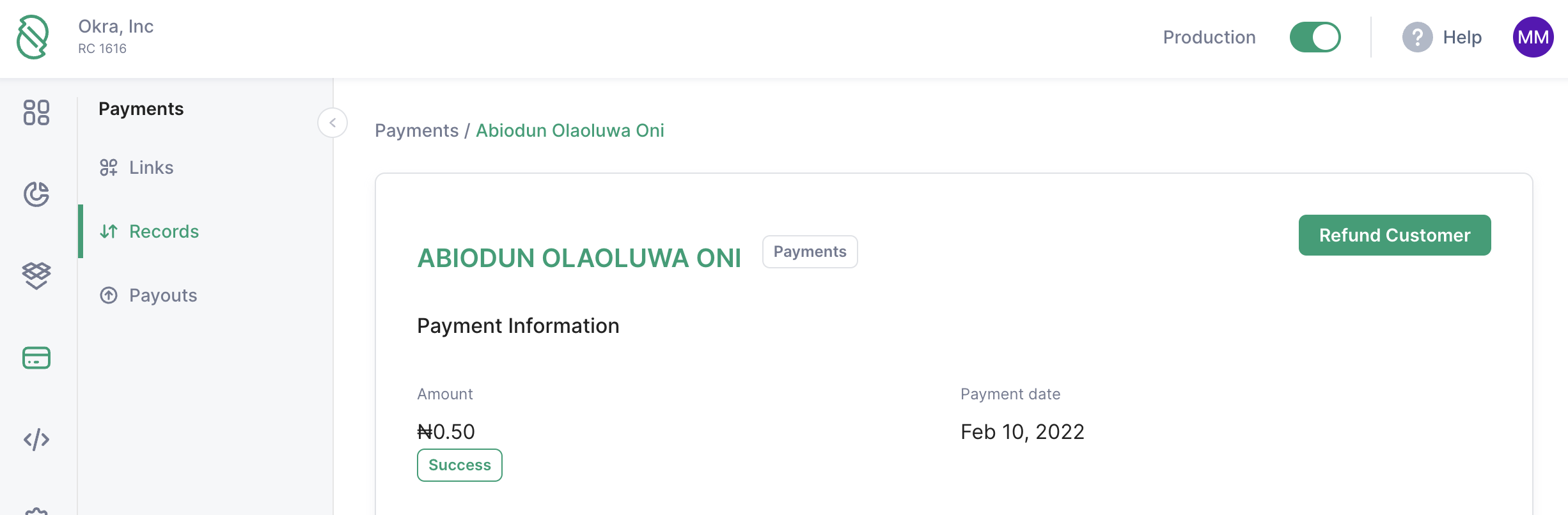
Task: Toggle the Production mode switch
Action: tap(1315, 37)
